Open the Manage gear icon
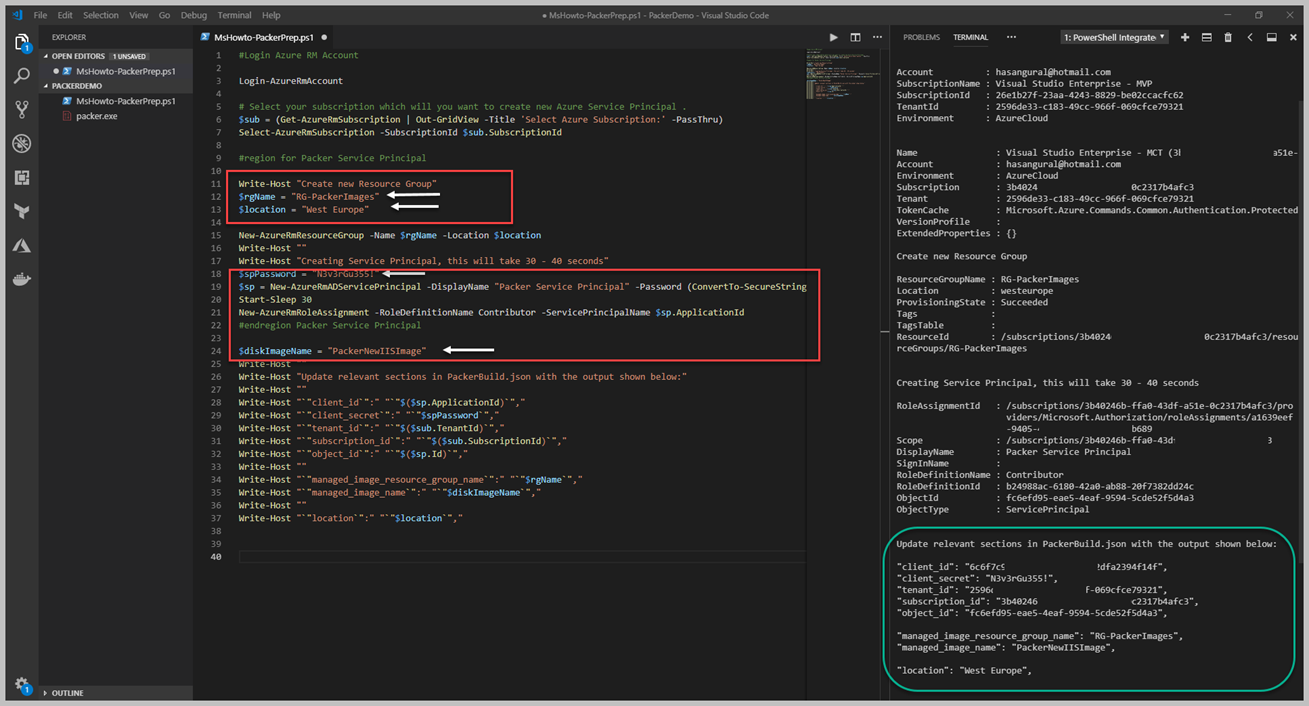This screenshot has width=1309, height=706. click(21, 685)
